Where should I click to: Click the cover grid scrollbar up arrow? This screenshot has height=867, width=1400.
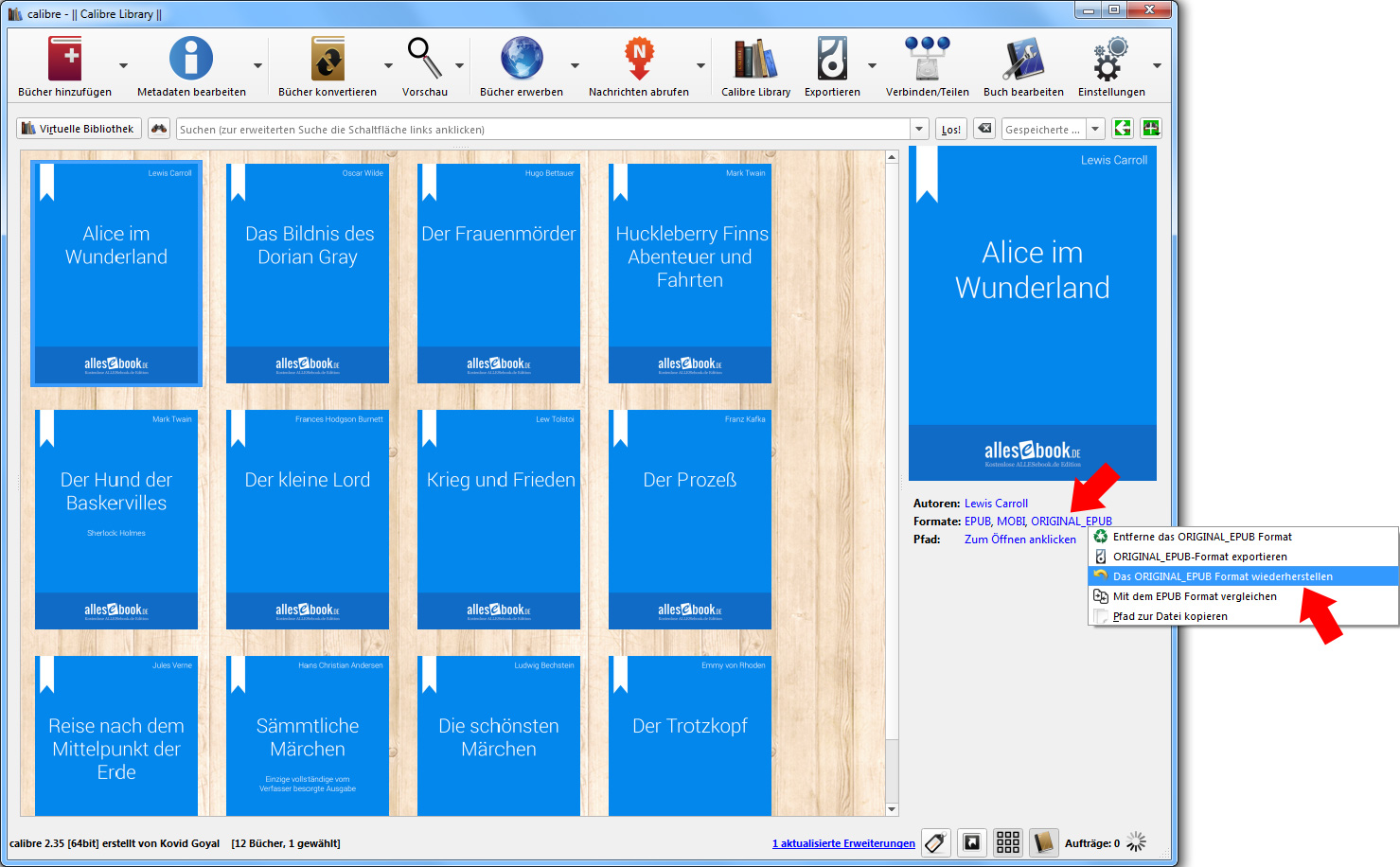pyautogui.click(x=892, y=157)
